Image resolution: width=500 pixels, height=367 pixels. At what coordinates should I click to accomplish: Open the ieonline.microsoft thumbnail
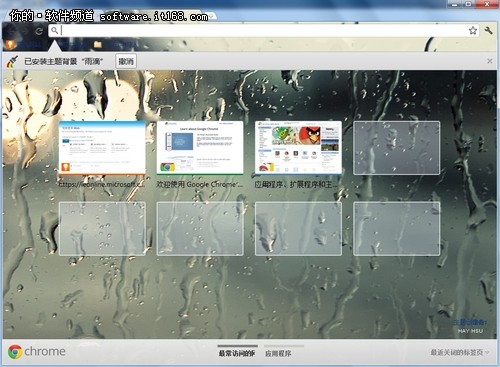(x=102, y=148)
